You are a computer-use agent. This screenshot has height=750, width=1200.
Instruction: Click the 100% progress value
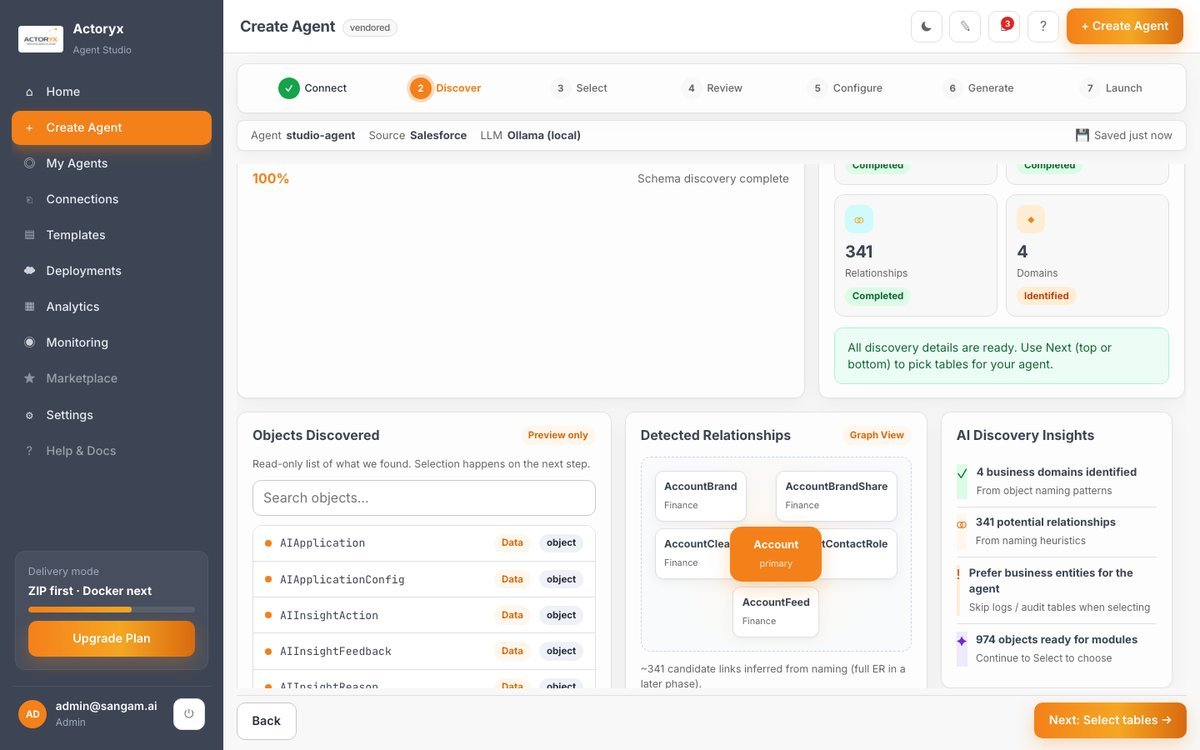(271, 179)
